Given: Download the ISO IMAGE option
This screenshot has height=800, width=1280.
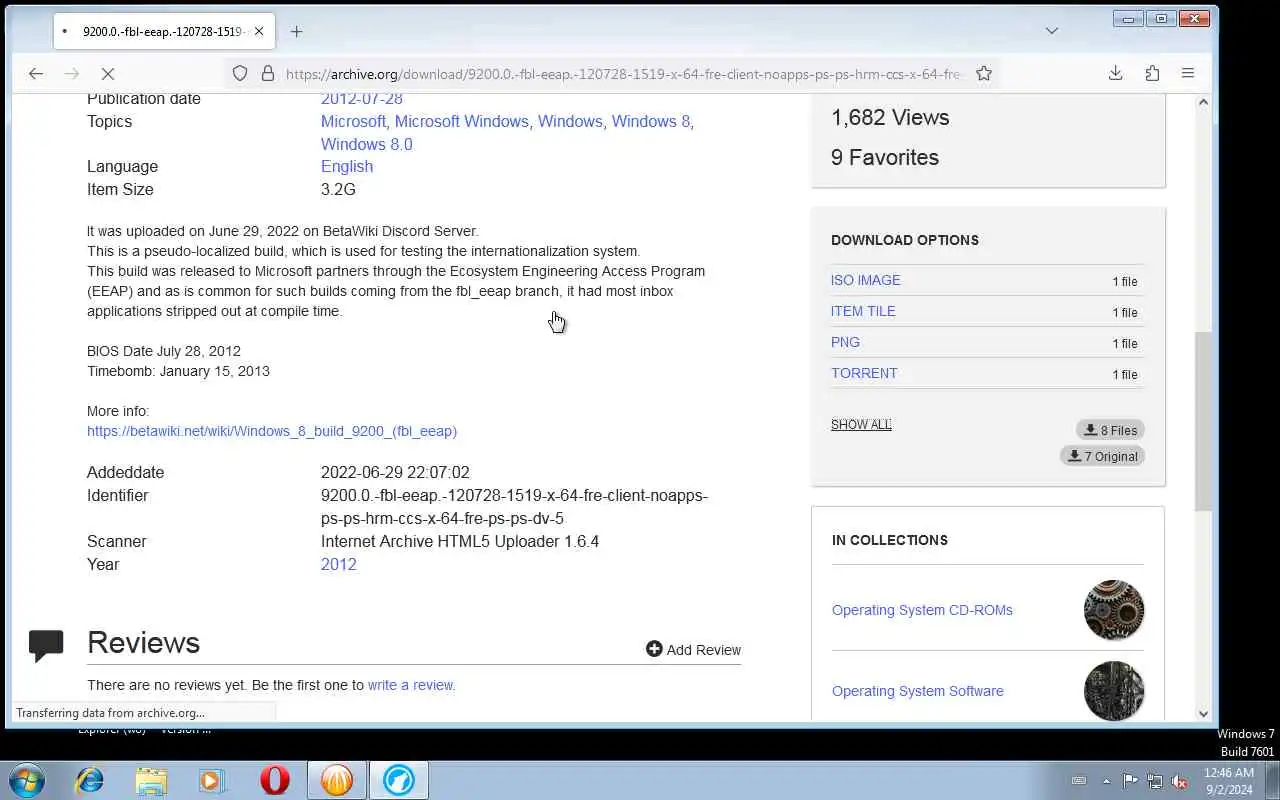Looking at the screenshot, I should point(866,280).
